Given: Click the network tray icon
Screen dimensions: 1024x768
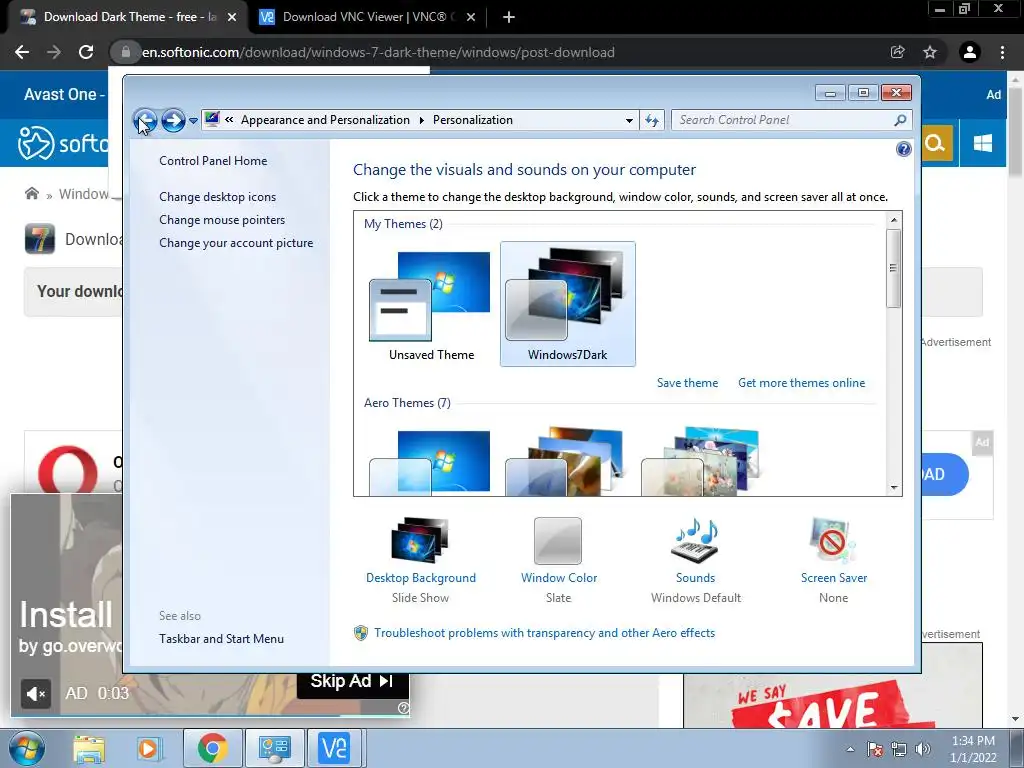Looking at the screenshot, I should 899,749.
